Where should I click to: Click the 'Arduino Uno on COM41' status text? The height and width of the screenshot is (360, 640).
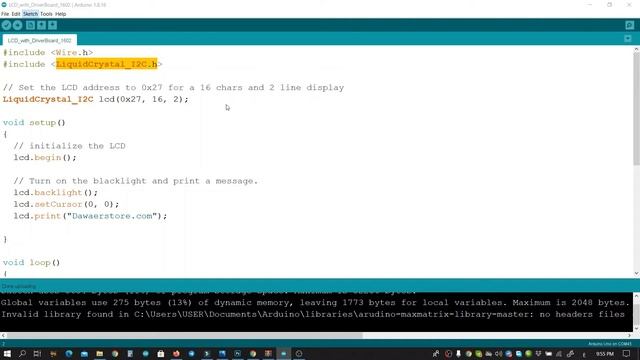[x=610, y=344]
